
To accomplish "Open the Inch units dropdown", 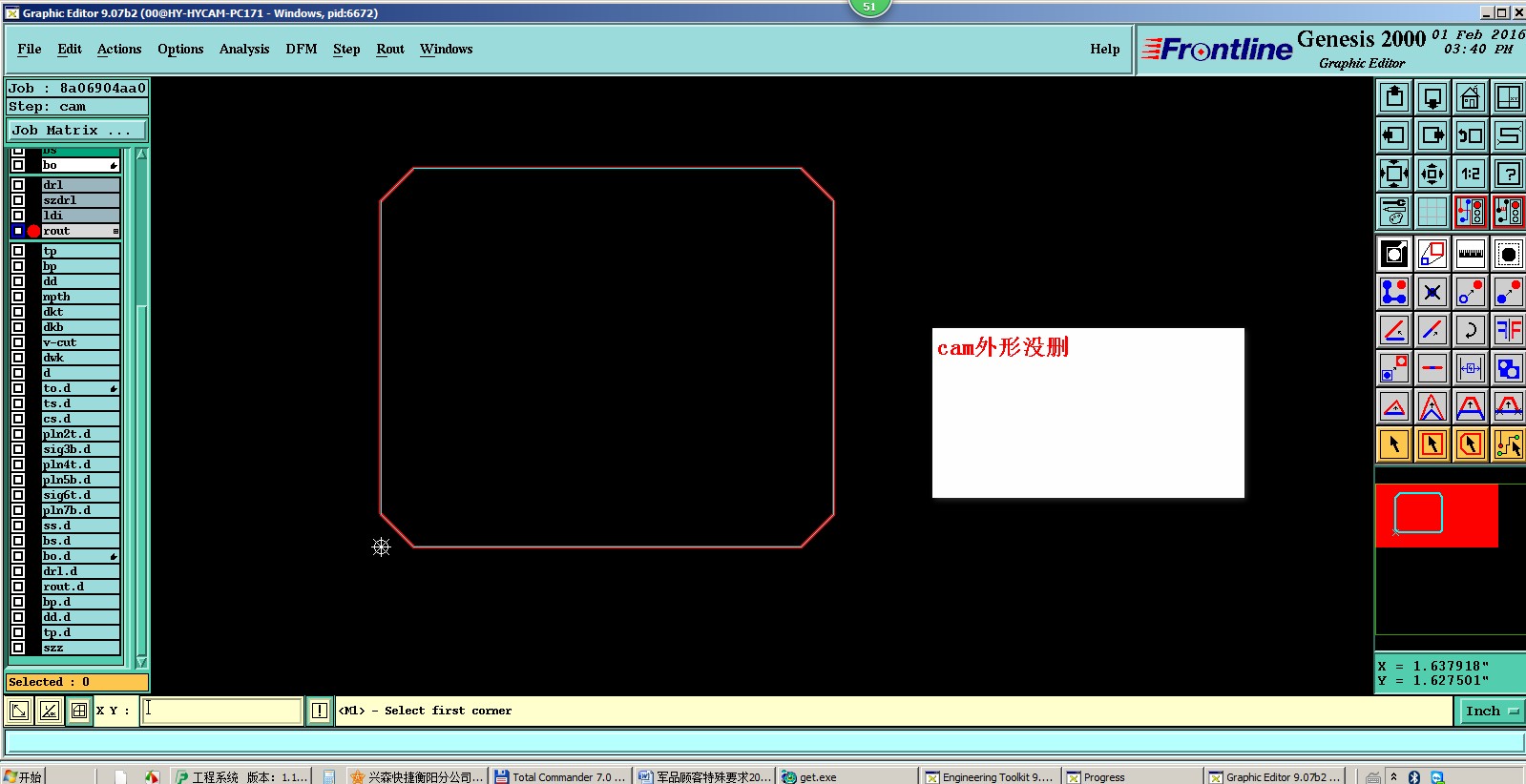I will pos(1491,712).
